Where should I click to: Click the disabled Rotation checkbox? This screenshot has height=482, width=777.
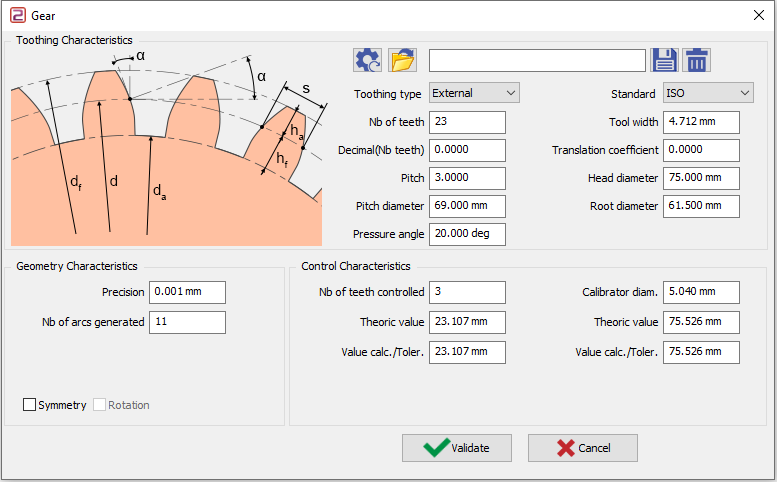pyautogui.click(x=100, y=405)
